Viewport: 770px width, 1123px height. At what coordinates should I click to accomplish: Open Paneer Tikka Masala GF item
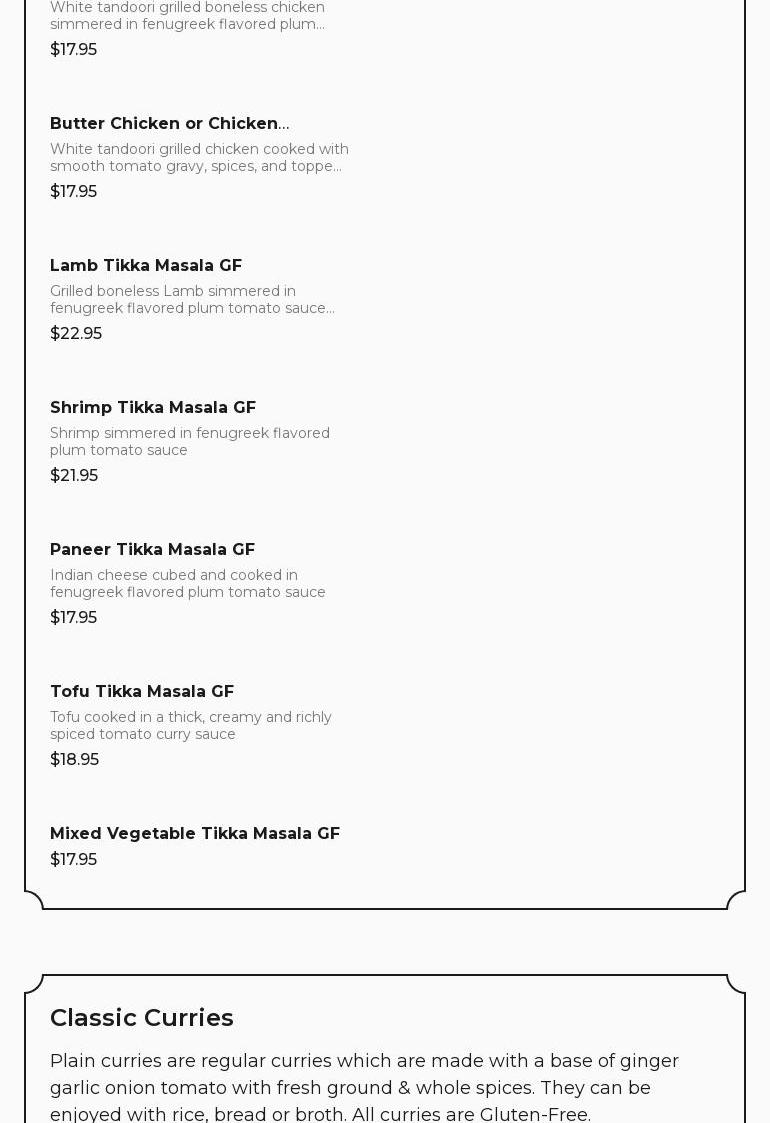pos(152,550)
